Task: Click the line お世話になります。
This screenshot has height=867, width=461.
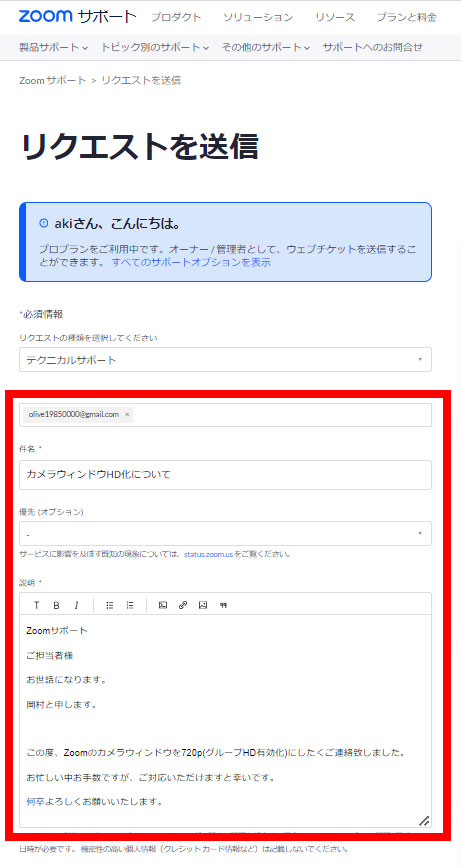Action: click(67, 680)
